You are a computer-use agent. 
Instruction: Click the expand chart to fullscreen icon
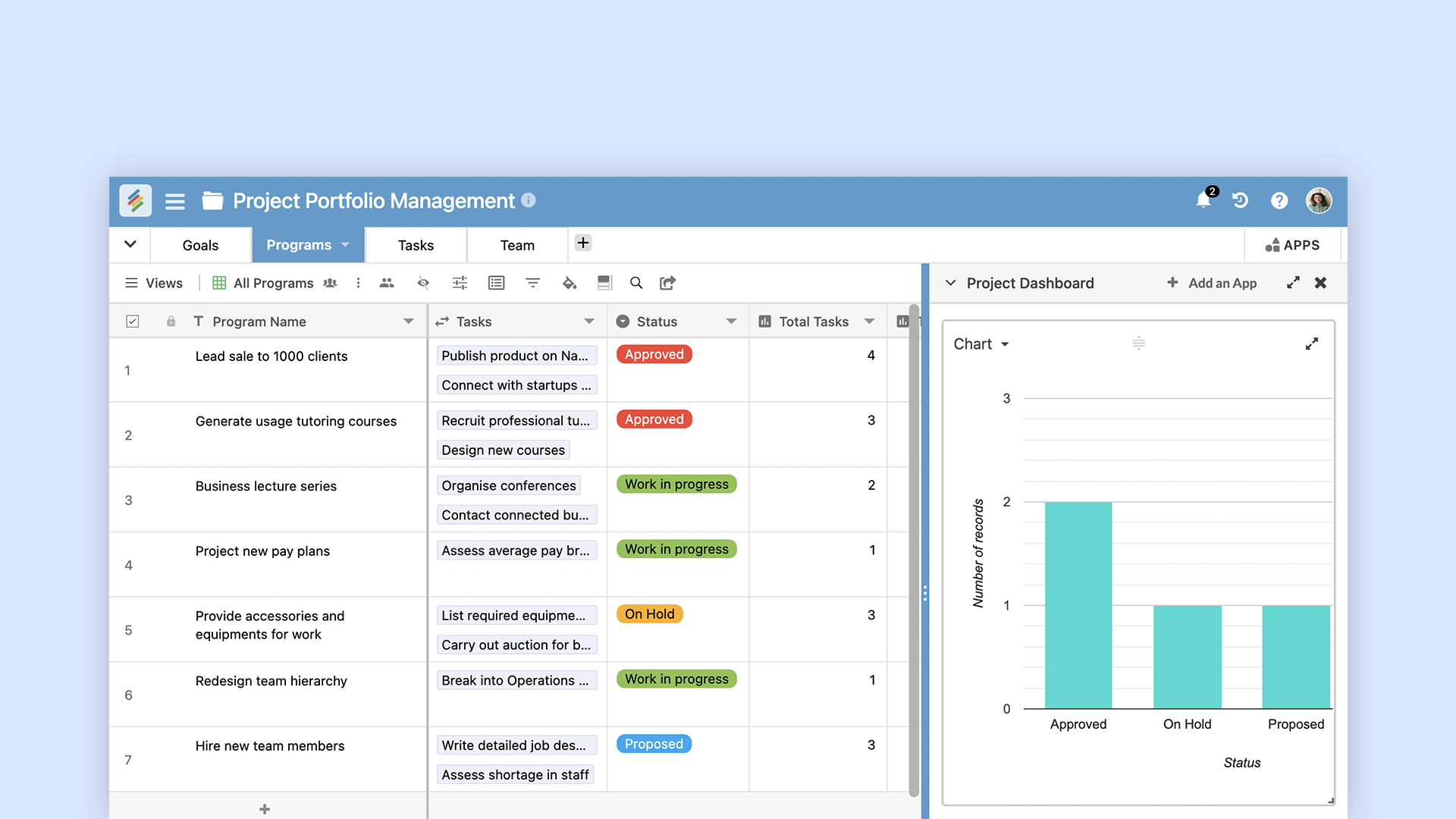coord(1313,344)
